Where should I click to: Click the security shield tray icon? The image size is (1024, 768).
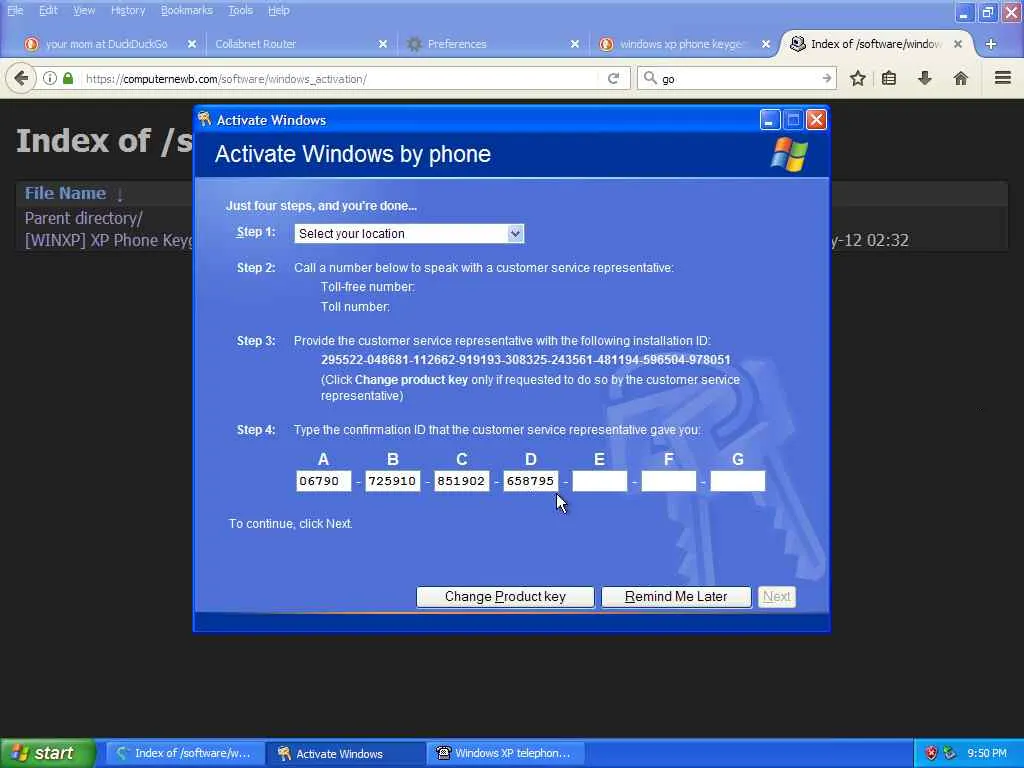tap(931, 753)
